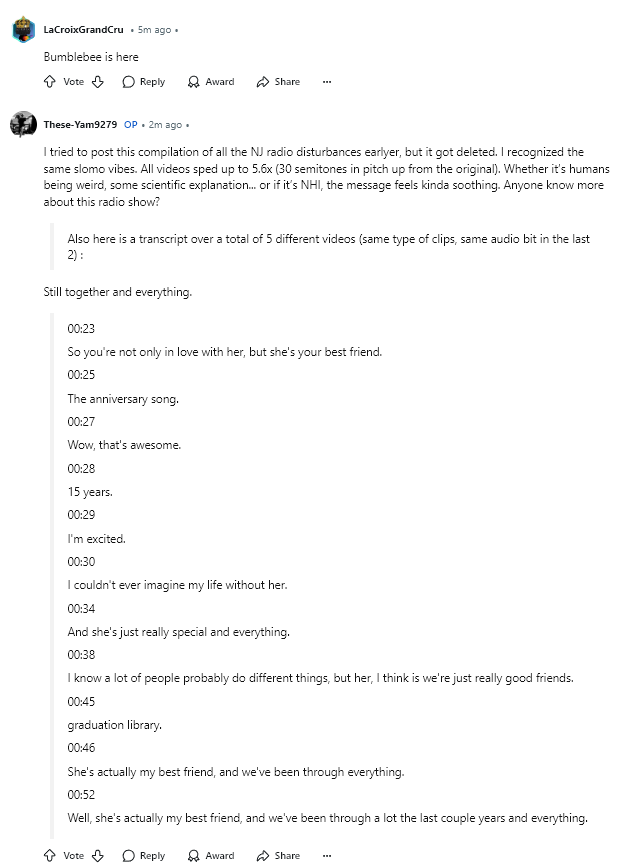Image resolution: width=619 pixels, height=866 pixels.
Task: Downvote LaCroixGrandCru's comment
Action: coord(98,82)
